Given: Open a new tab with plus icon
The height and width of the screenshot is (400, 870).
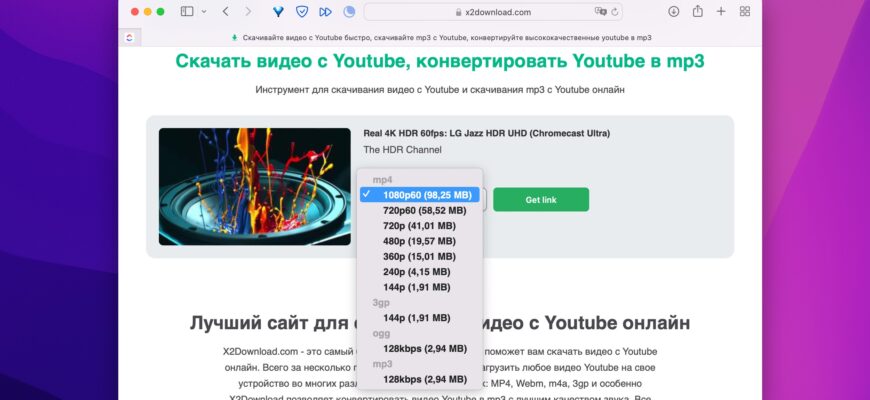Looking at the screenshot, I should (x=721, y=12).
